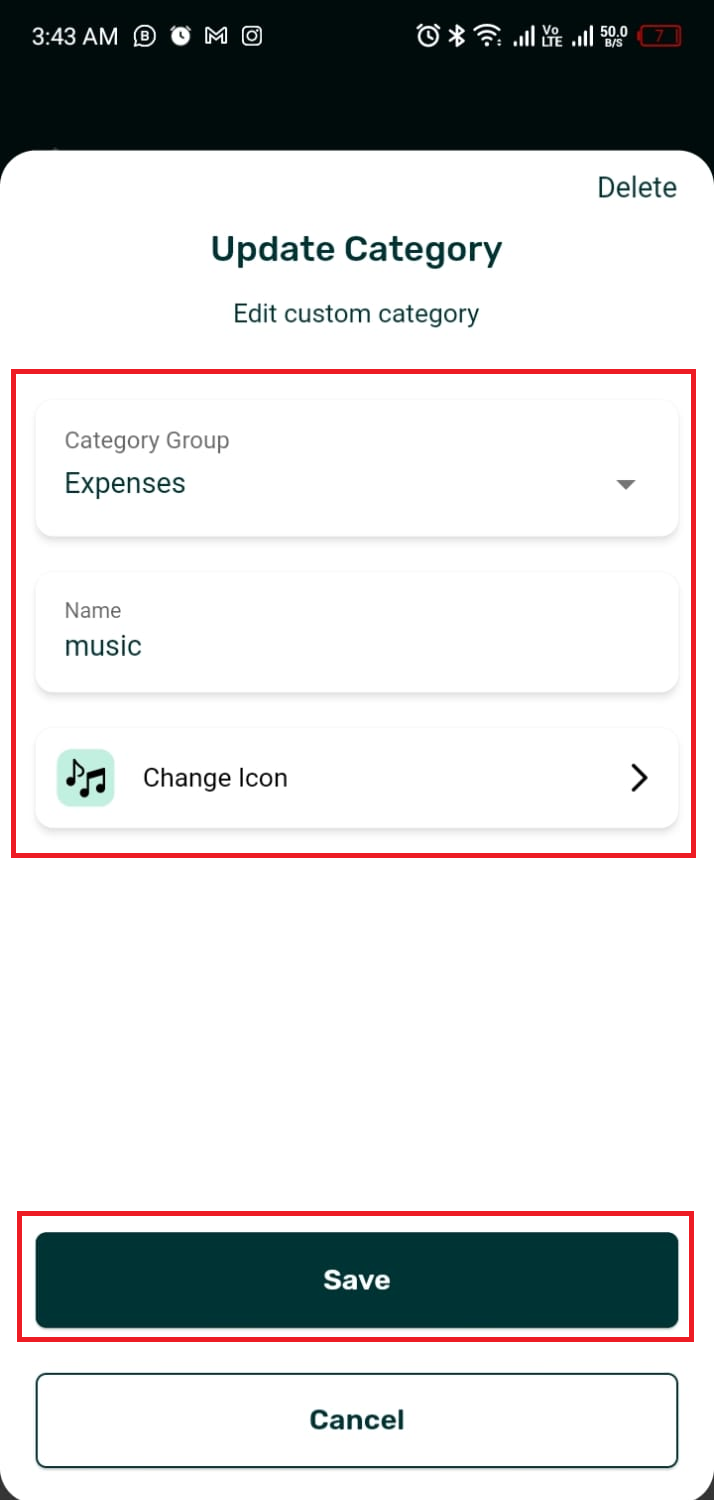This screenshot has width=714, height=1500.
Task: Tap the Update Category title
Action: (x=356, y=248)
